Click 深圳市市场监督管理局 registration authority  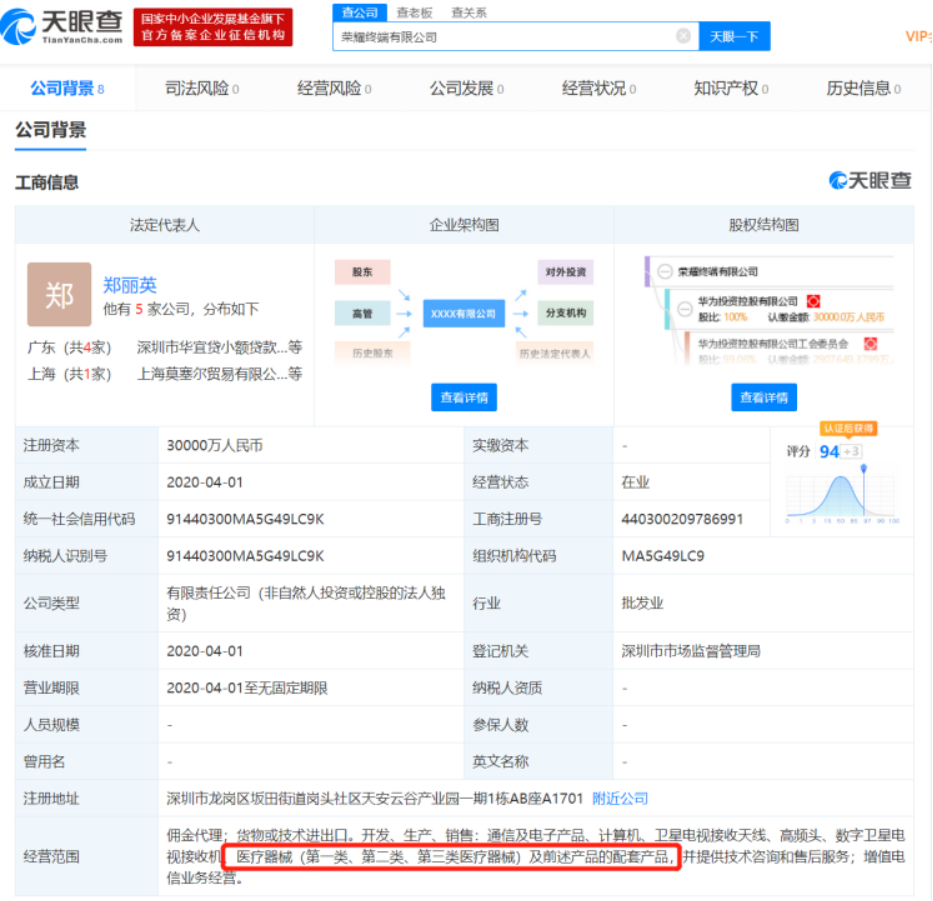click(690, 651)
